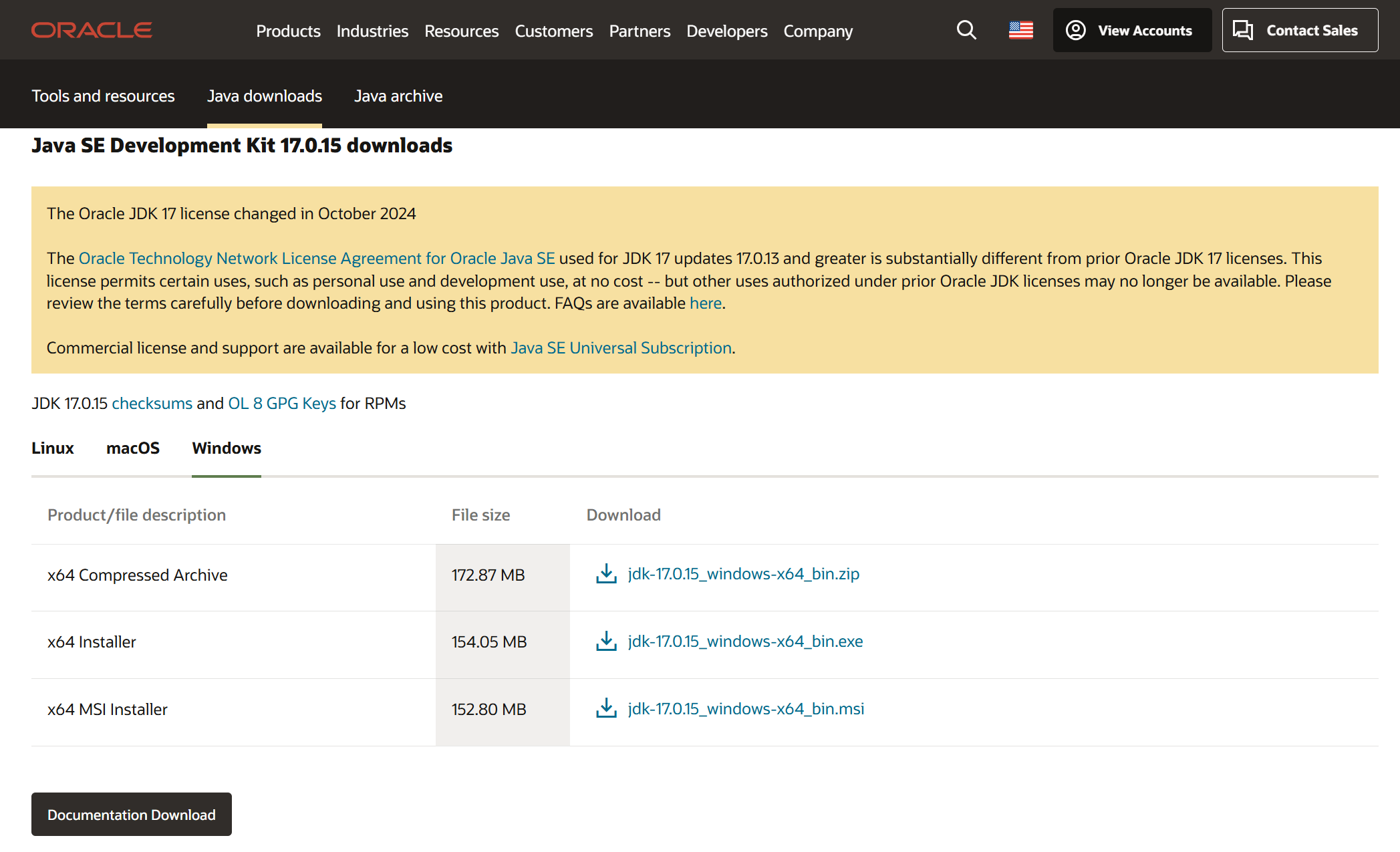
Task: Click download icon beside the exe file
Action: [x=606, y=642]
